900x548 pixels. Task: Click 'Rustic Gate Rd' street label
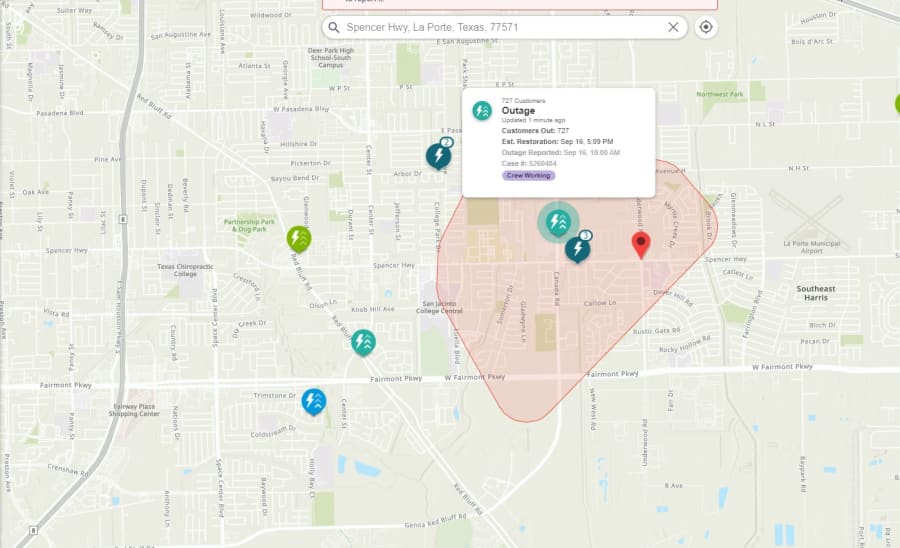tap(657, 331)
